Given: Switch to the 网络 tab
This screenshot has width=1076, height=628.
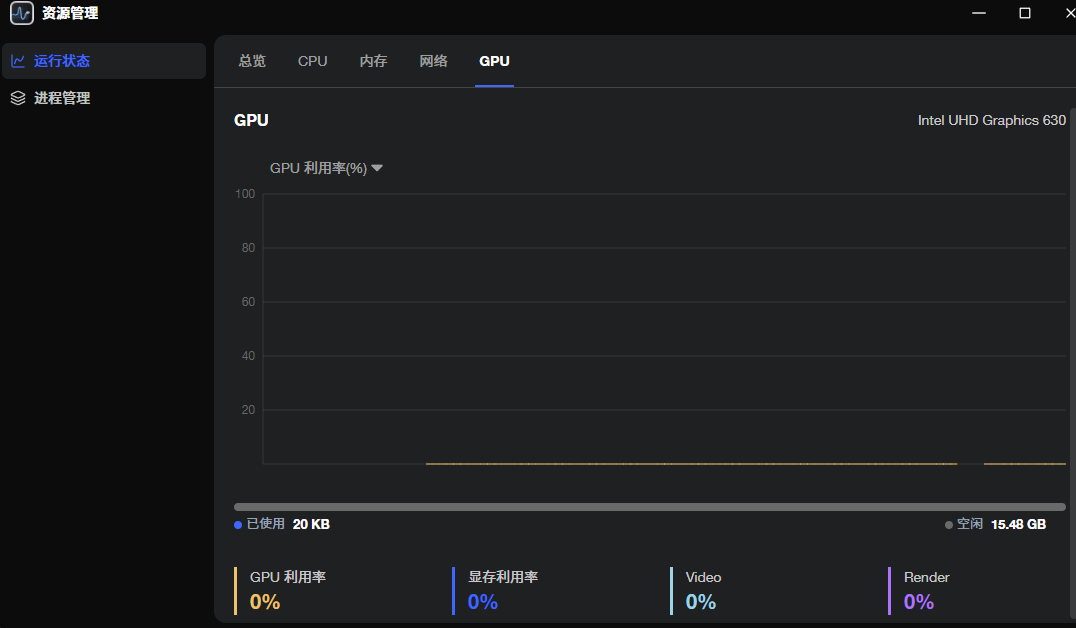Looking at the screenshot, I should click(x=433, y=61).
